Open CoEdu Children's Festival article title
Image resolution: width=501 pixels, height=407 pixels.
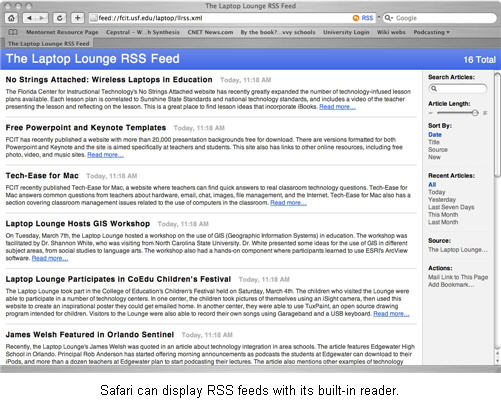(x=118, y=279)
